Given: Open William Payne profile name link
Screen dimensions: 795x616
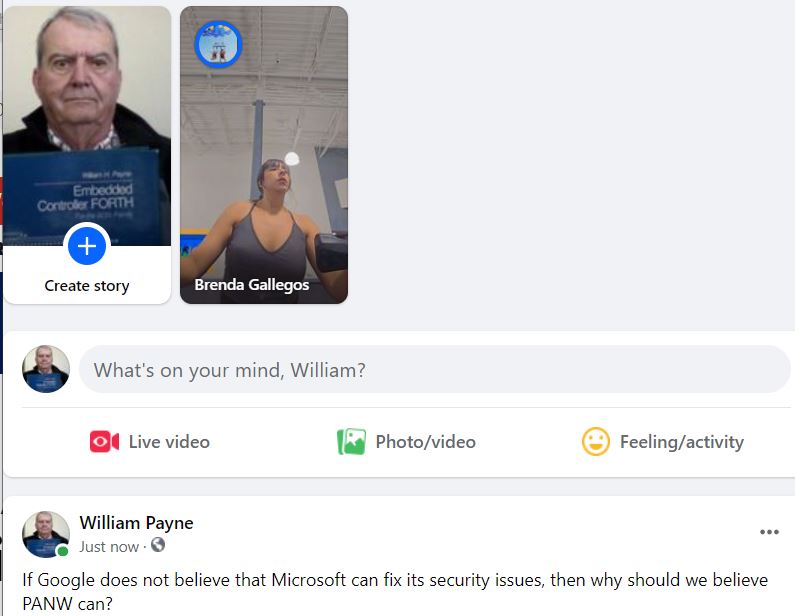Looking at the screenshot, I should click(136, 523).
